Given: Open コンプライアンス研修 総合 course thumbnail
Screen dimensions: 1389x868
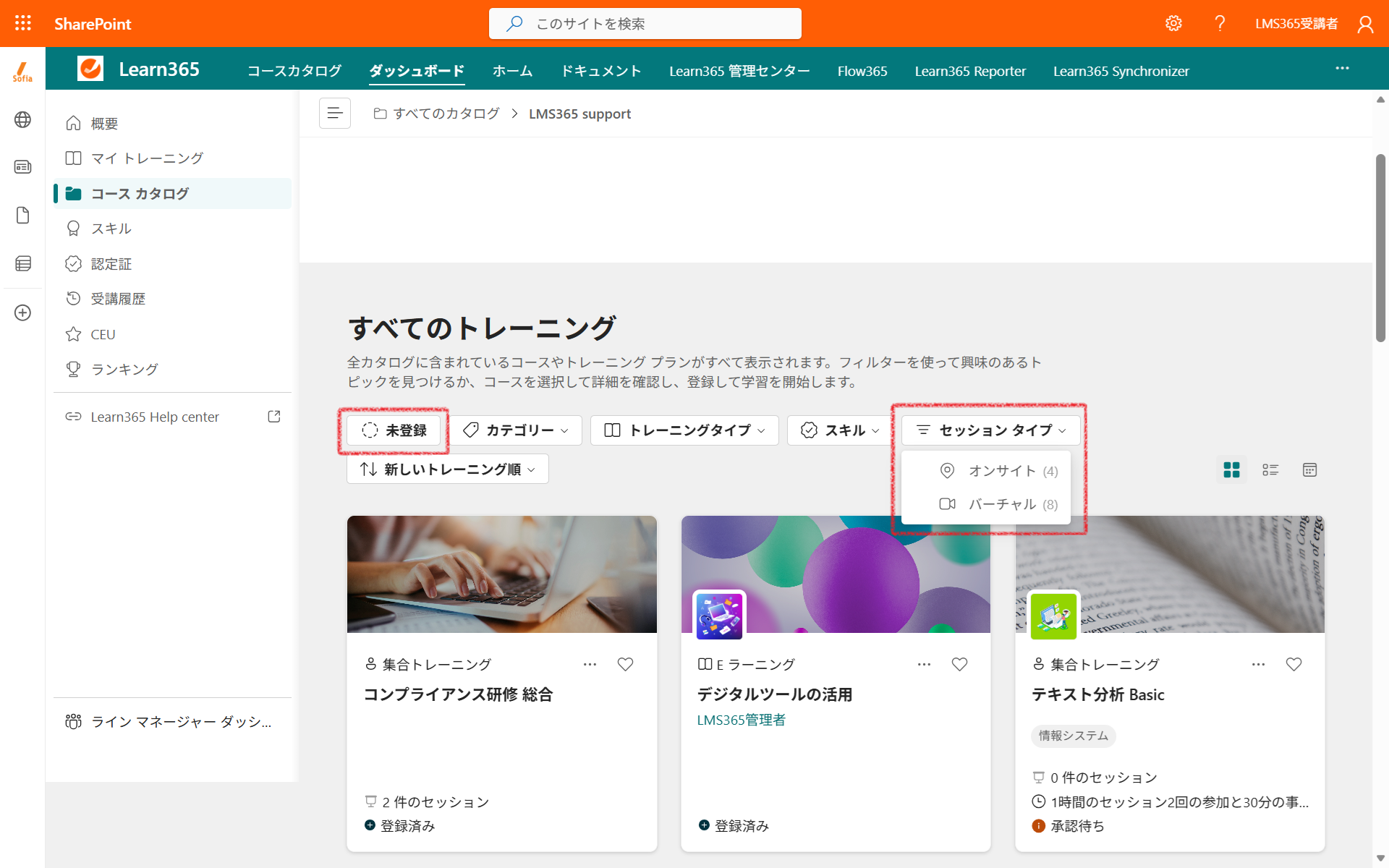Looking at the screenshot, I should [x=502, y=574].
